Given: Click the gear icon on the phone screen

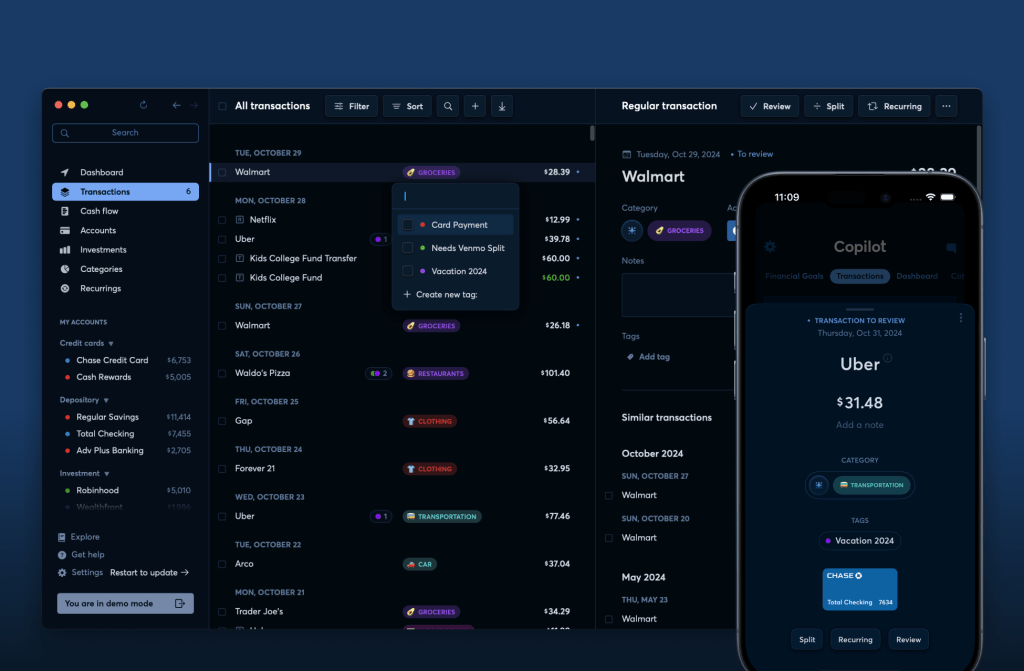Looking at the screenshot, I should pyautogui.click(x=770, y=246).
